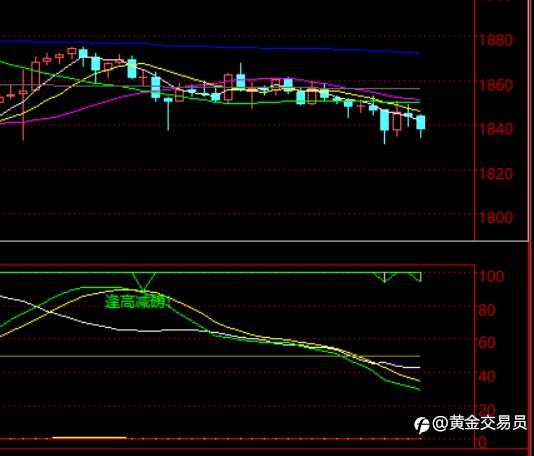Click the 1820 price axis label
This screenshot has height=456, width=534.
click(x=496, y=174)
